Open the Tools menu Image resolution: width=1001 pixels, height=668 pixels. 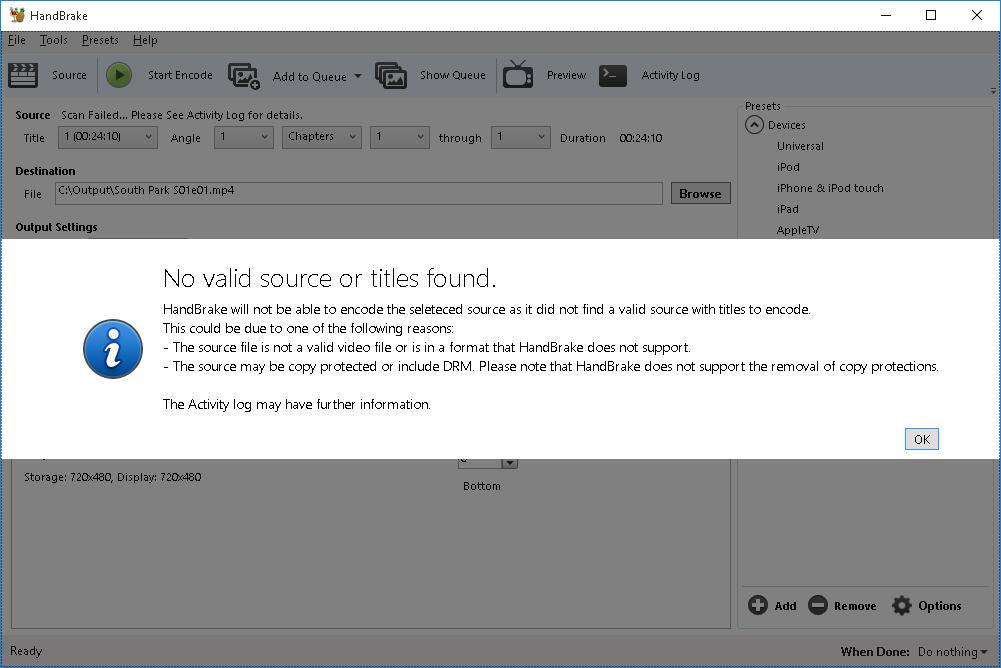54,40
